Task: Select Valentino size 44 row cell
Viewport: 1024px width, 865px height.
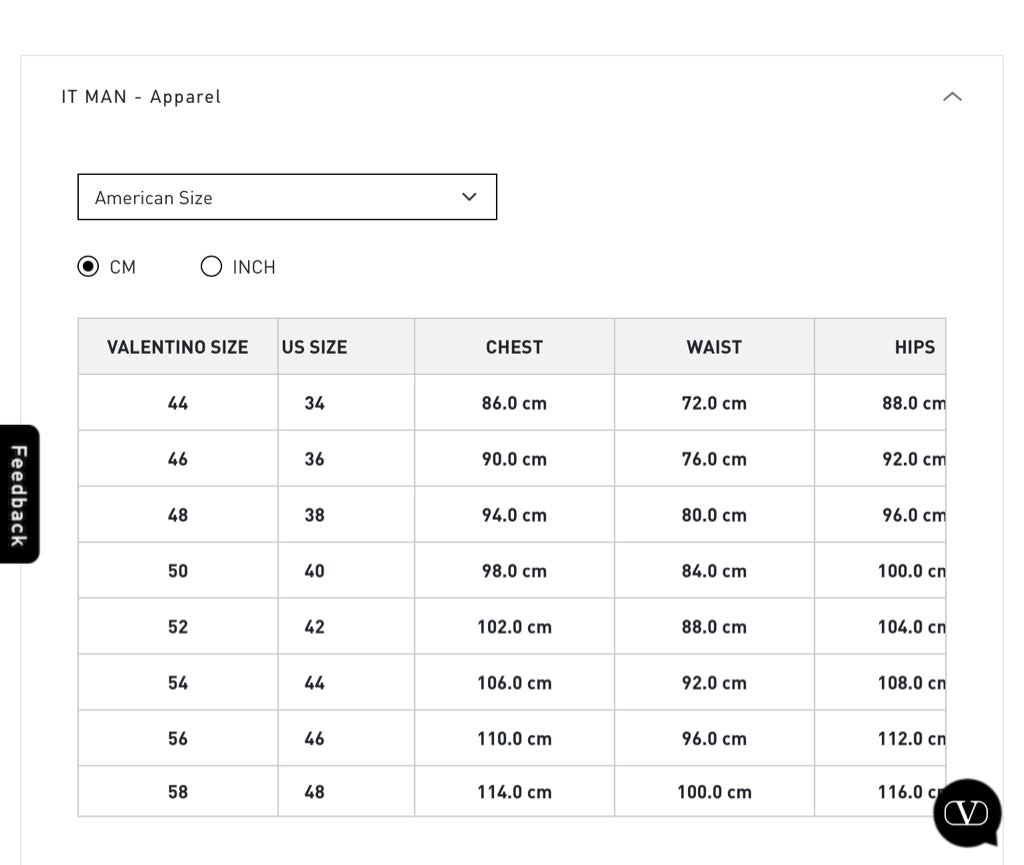Action: pos(178,403)
